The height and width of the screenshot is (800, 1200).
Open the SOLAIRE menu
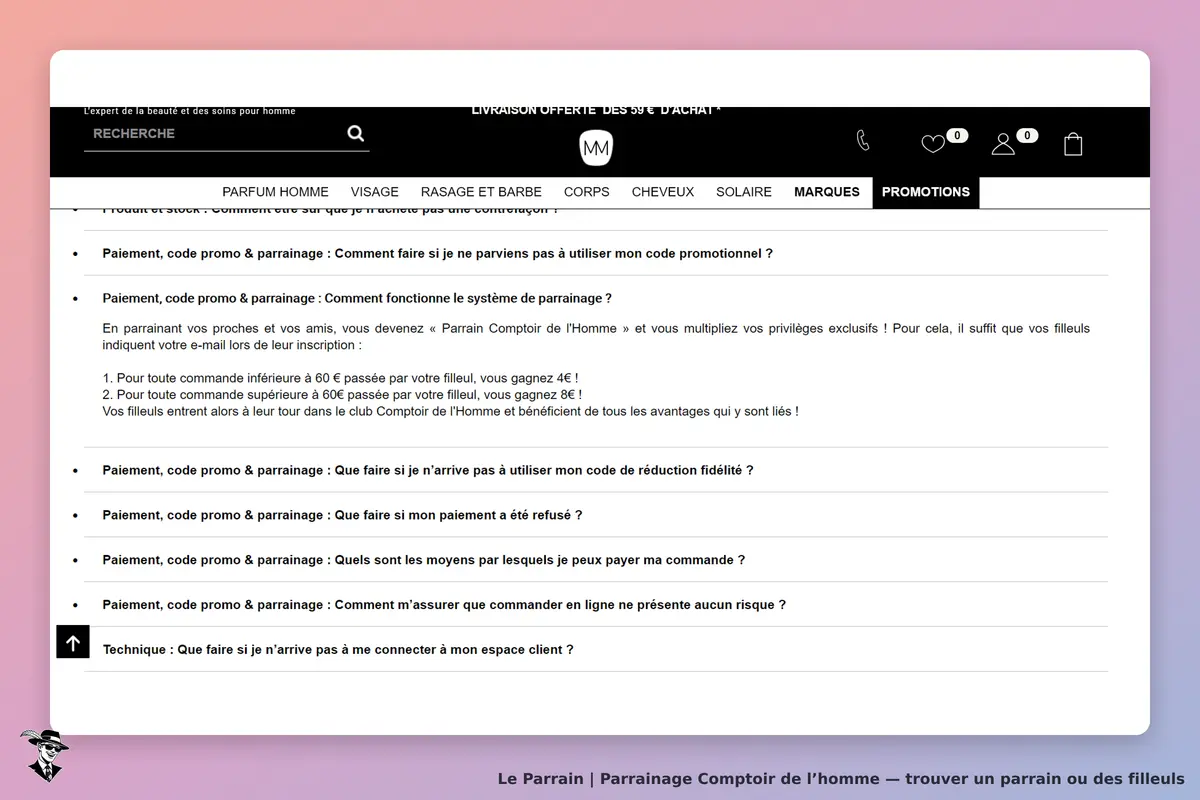click(x=744, y=192)
